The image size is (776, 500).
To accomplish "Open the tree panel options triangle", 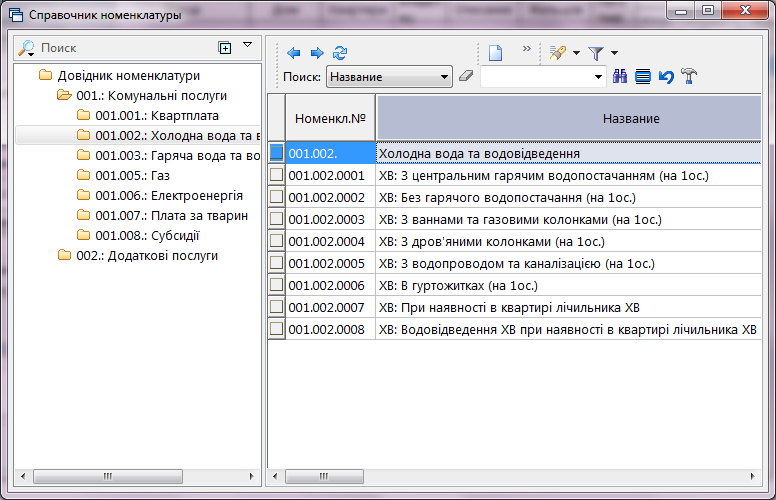I will (x=247, y=45).
